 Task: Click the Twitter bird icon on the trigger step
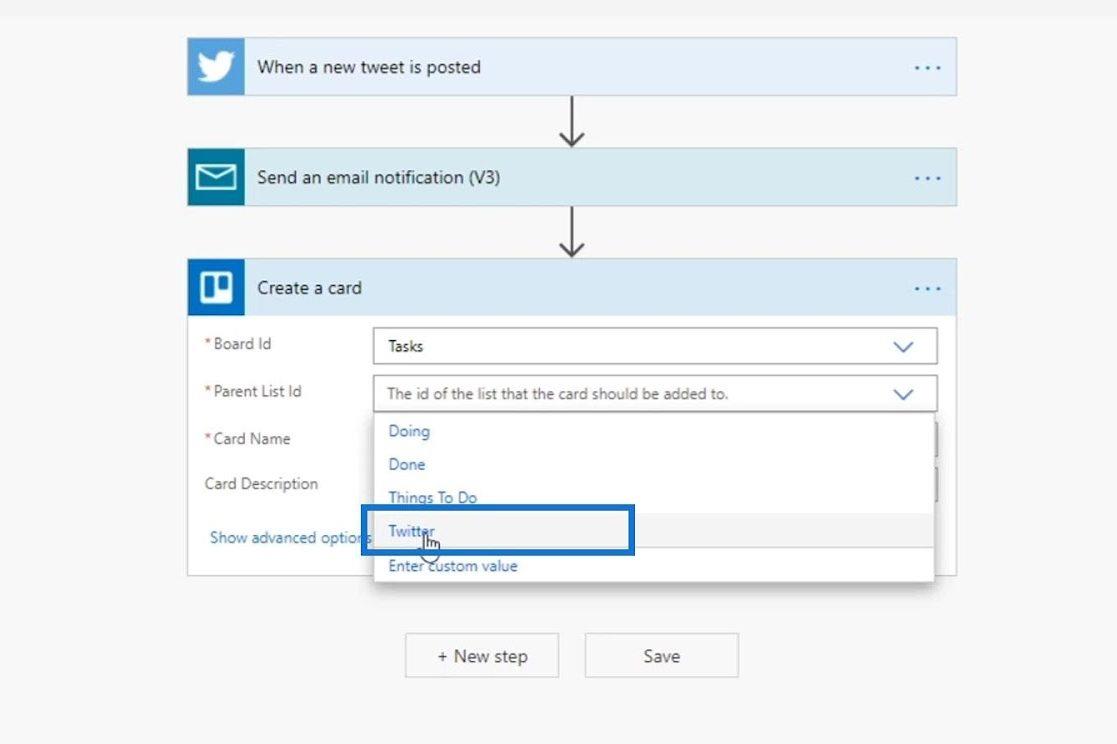216,67
